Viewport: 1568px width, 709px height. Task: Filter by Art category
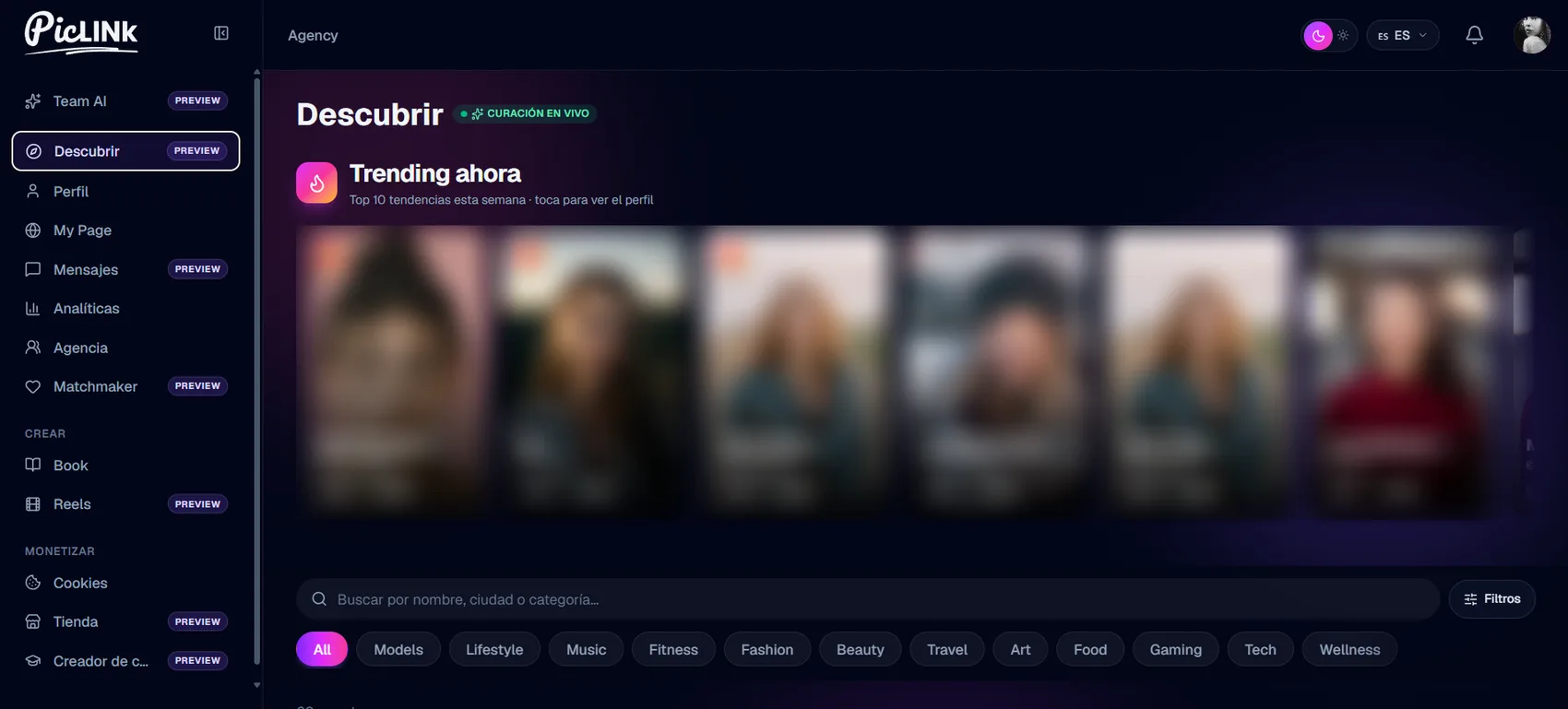[x=1020, y=649]
